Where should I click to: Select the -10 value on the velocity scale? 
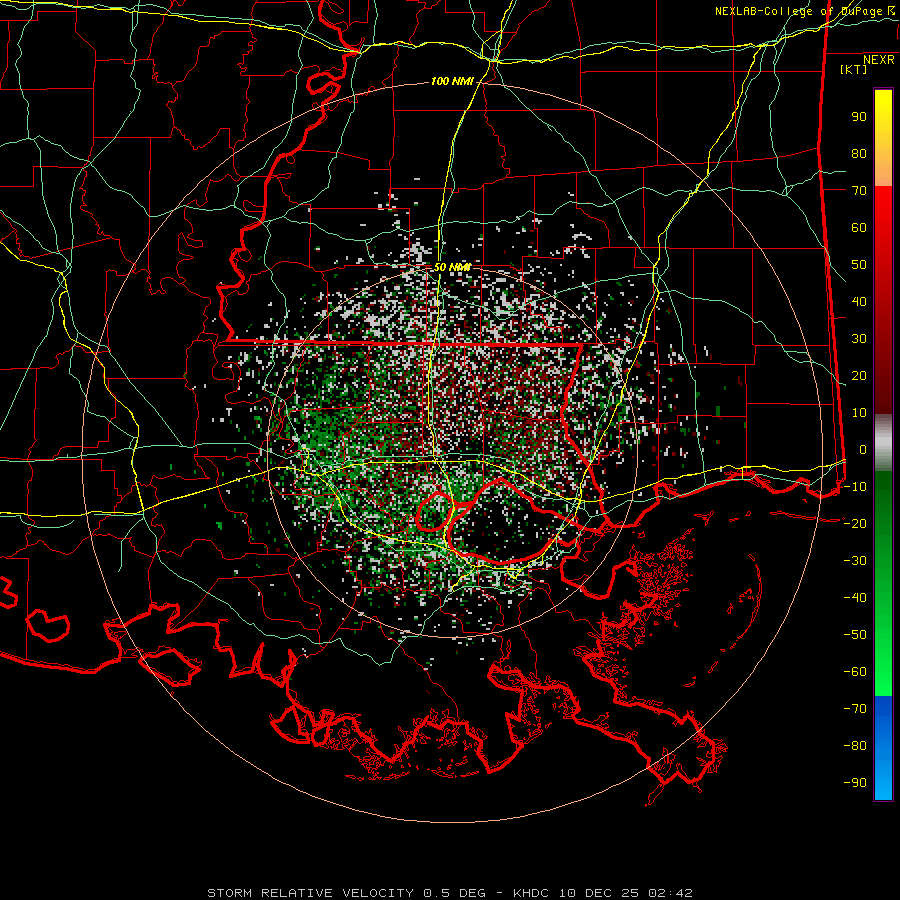pos(855,487)
